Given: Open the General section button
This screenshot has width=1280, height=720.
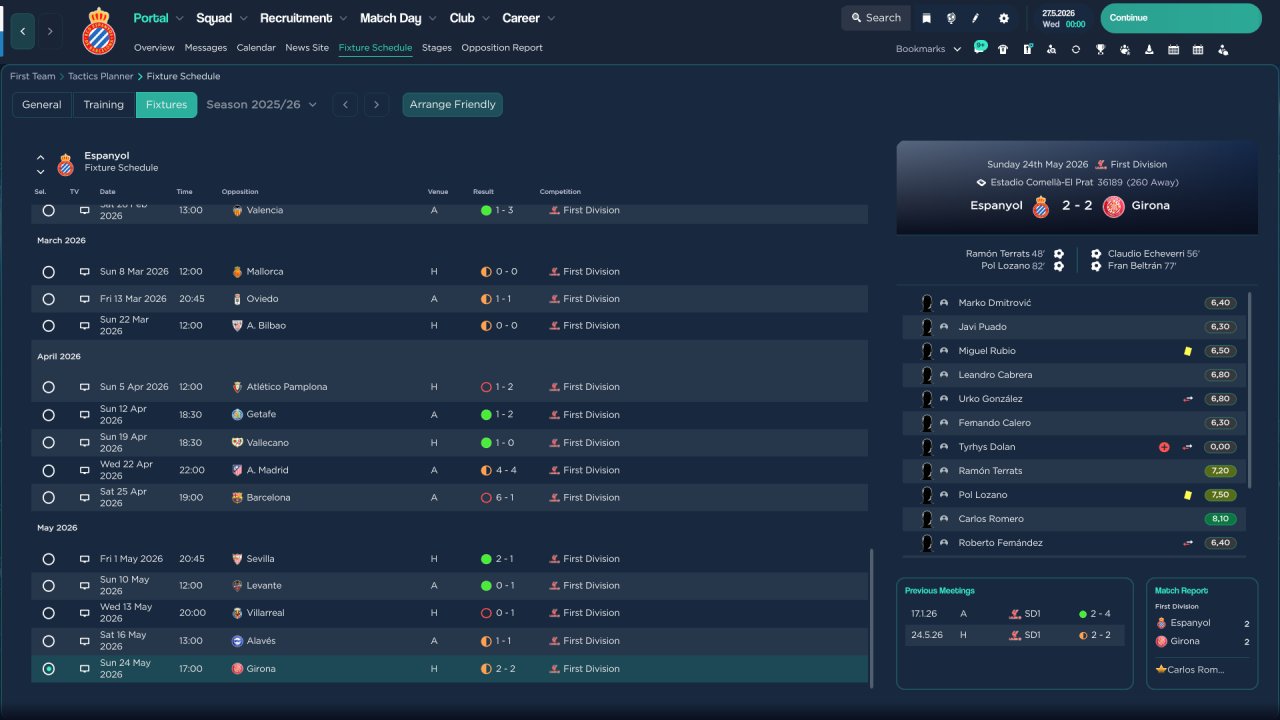Looking at the screenshot, I should pos(42,105).
